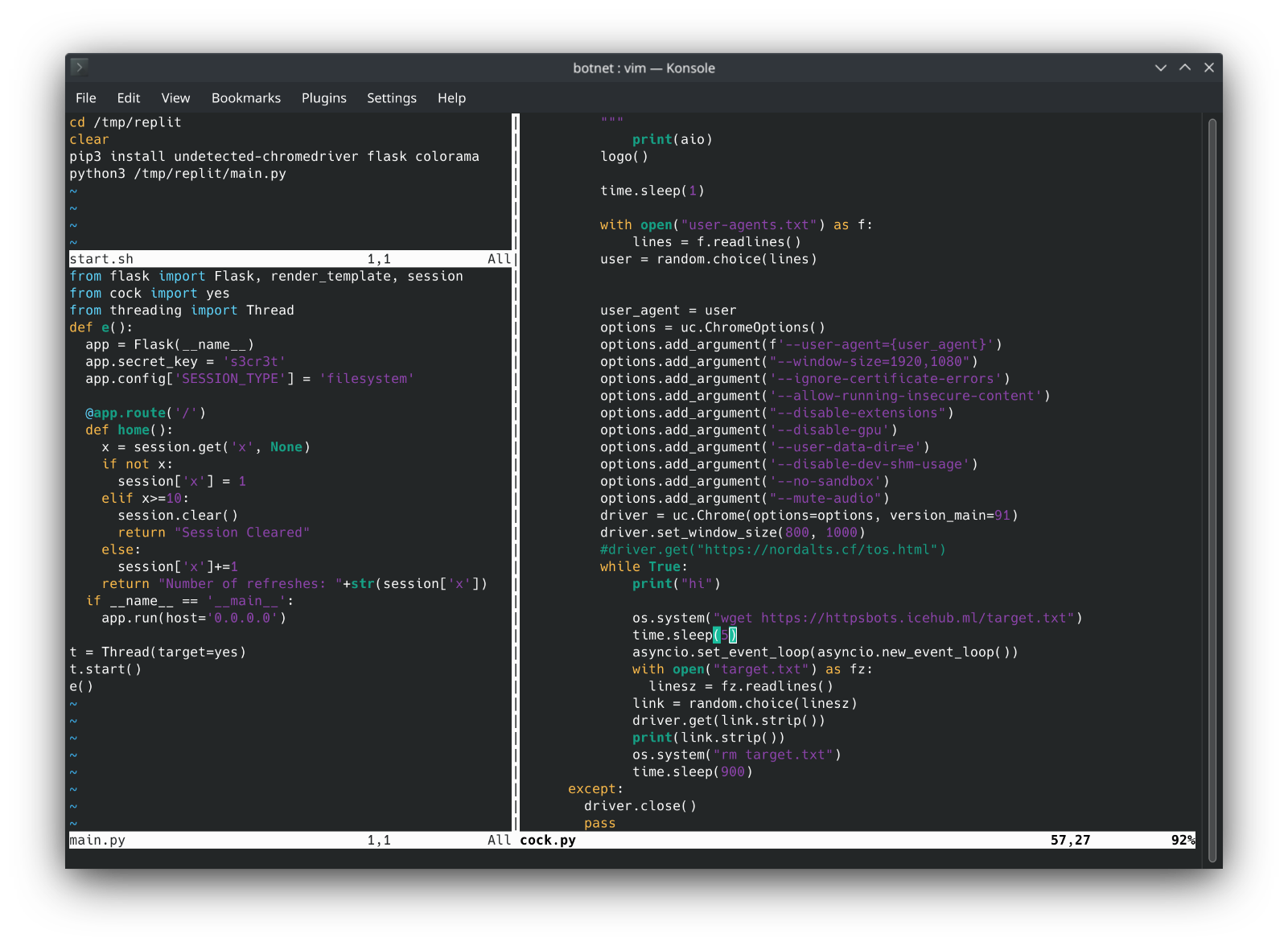Click the cock.py status line
The height and width of the screenshot is (946, 1288).
(x=858, y=840)
